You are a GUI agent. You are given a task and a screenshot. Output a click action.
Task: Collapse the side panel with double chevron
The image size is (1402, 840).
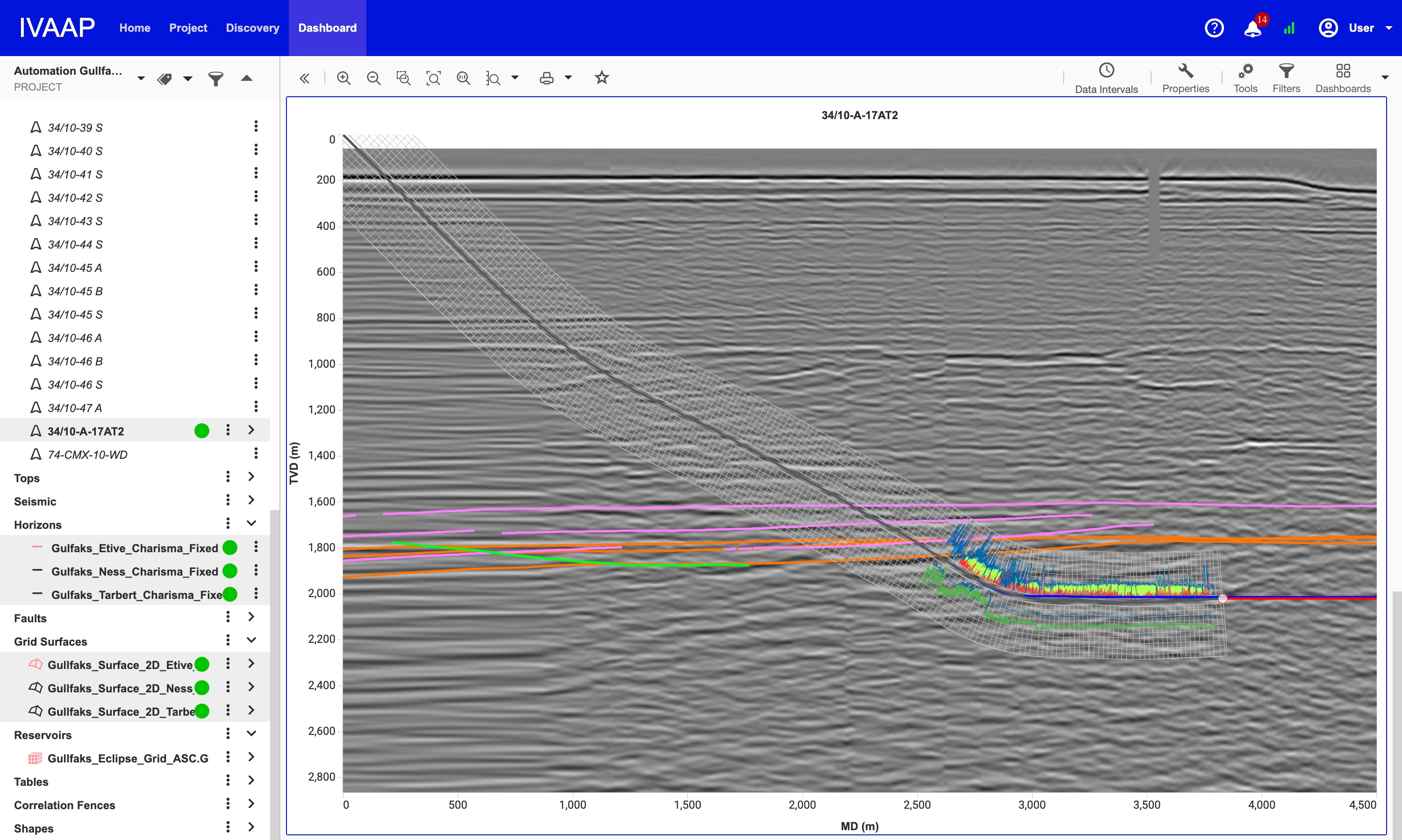click(x=305, y=78)
